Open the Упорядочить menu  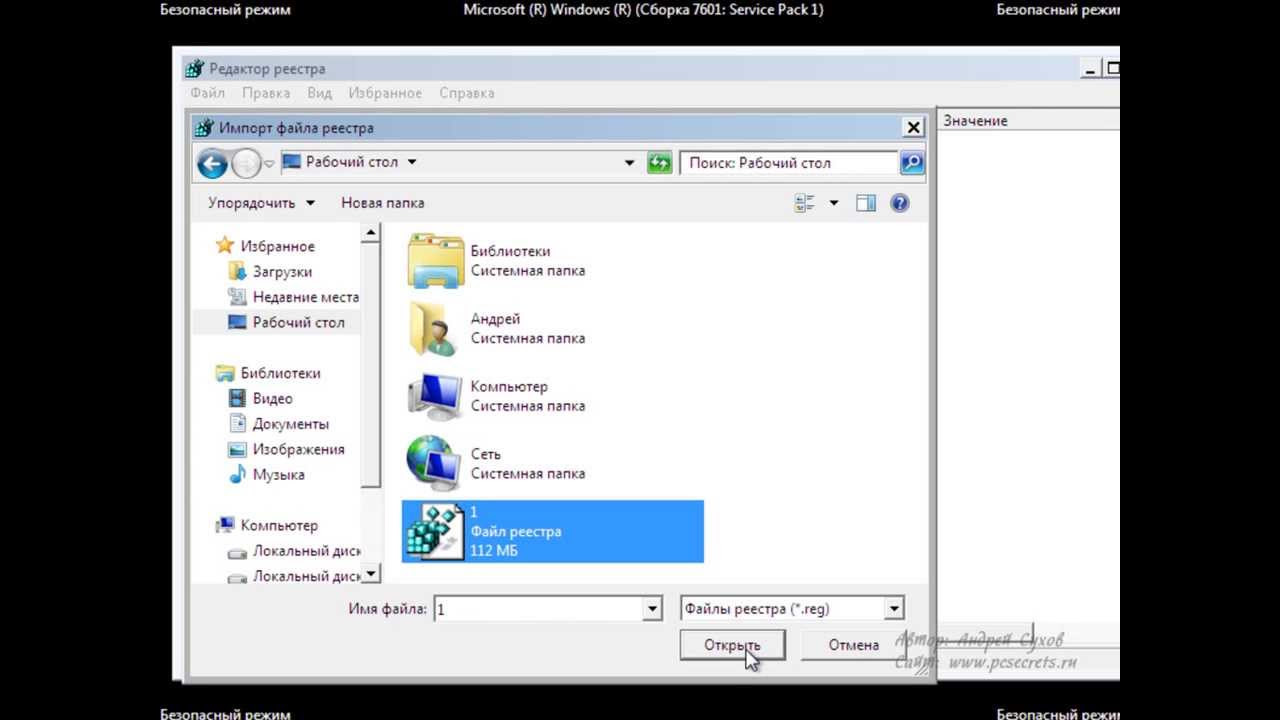[261, 203]
